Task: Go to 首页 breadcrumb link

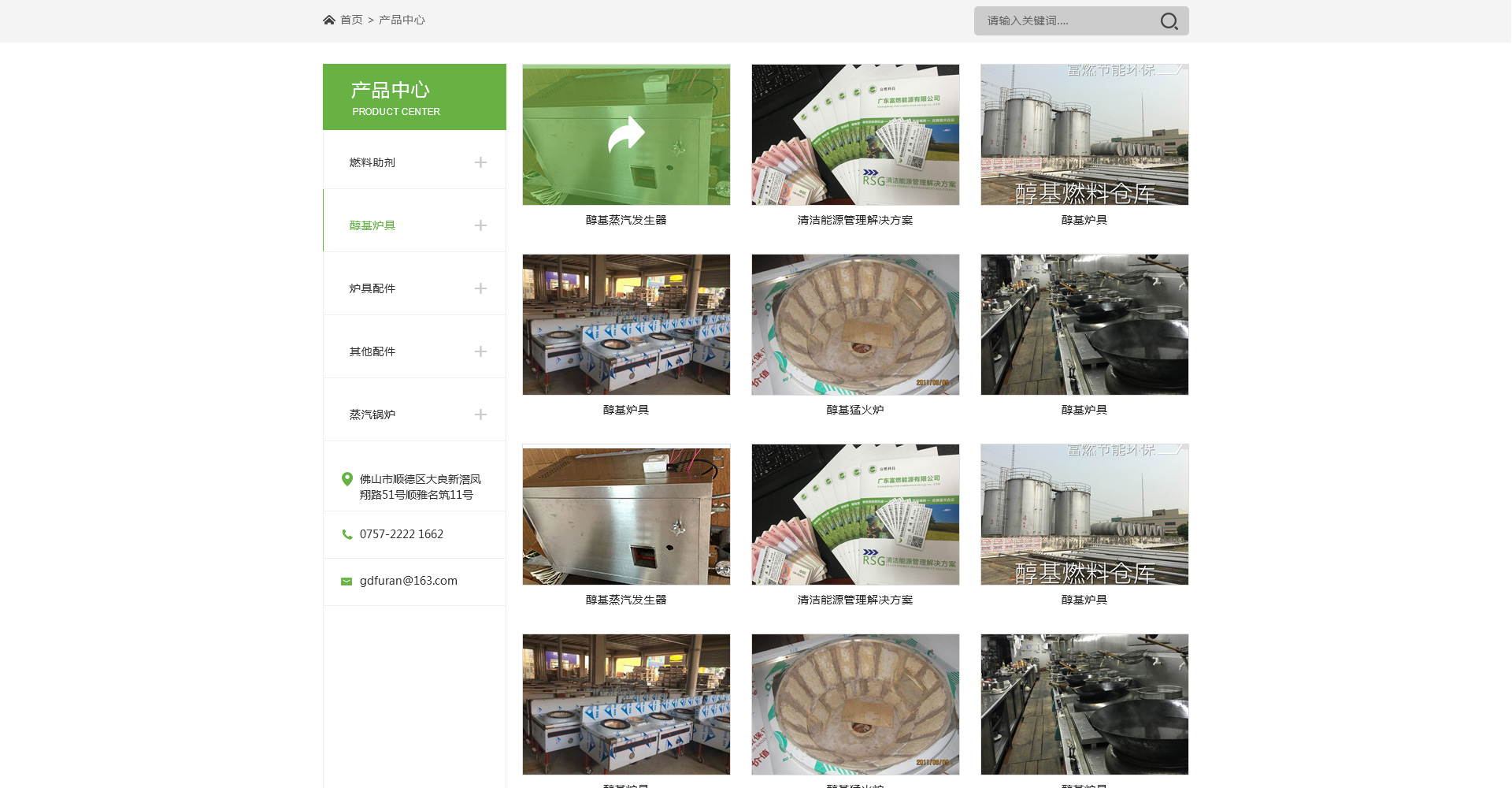Action: (351, 20)
